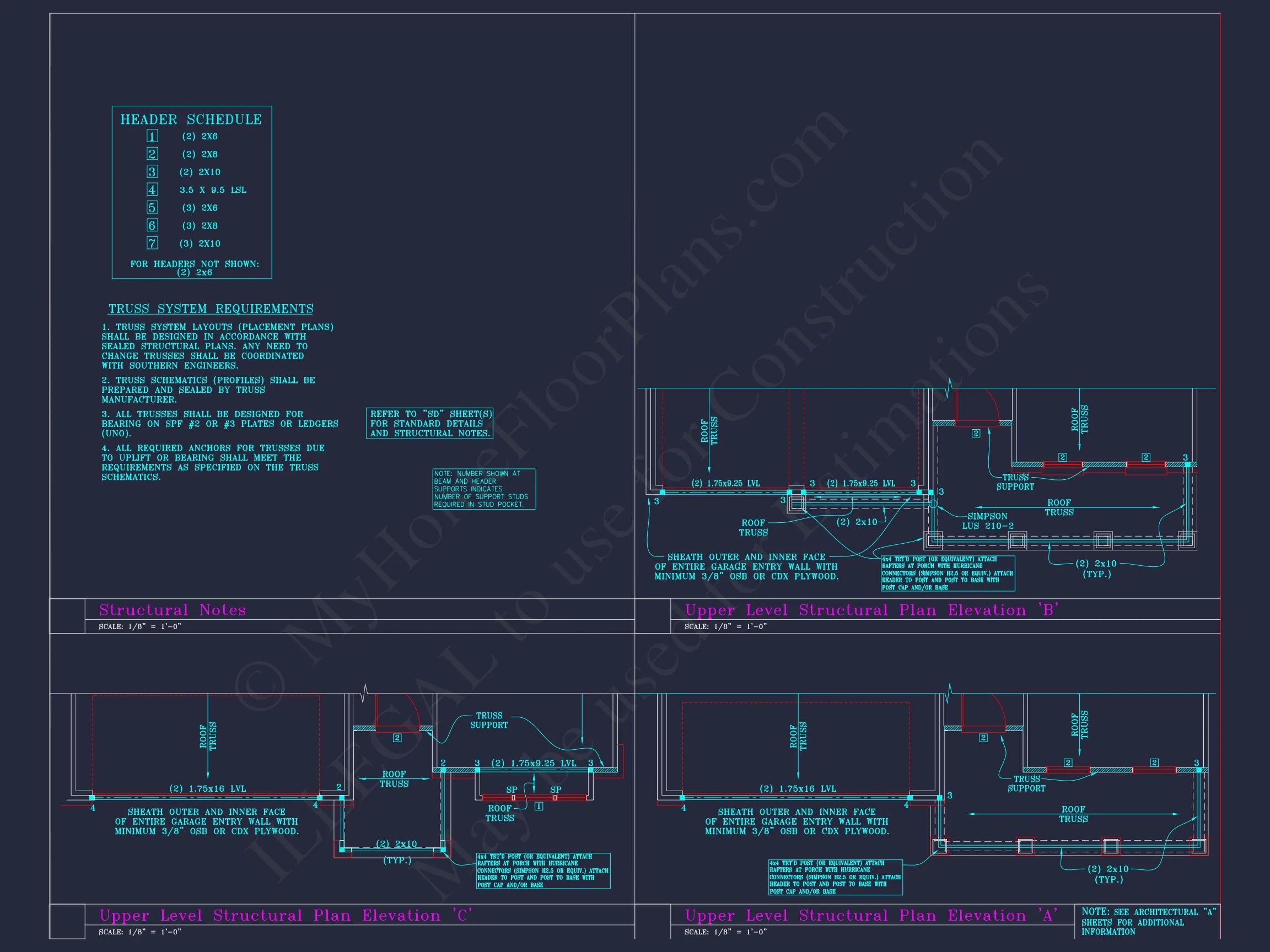This screenshot has width=1270, height=952.
Task: Select the TRUSS SYSTEM REQUIREMENTS heading
Action: coord(211,309)
